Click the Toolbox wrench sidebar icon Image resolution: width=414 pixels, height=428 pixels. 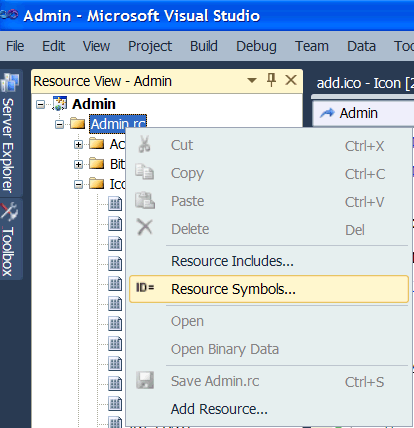[9, 211]
